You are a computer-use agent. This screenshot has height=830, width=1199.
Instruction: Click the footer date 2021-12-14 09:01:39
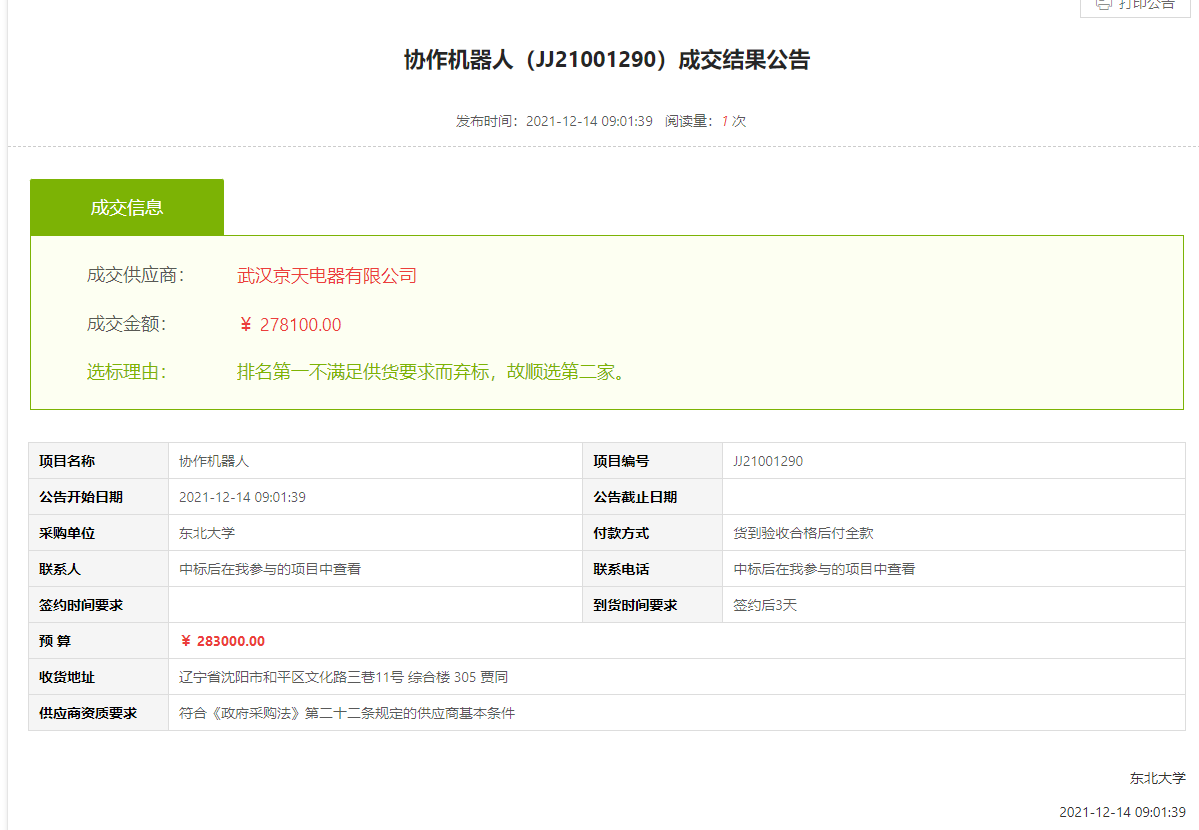point(1123,812)
